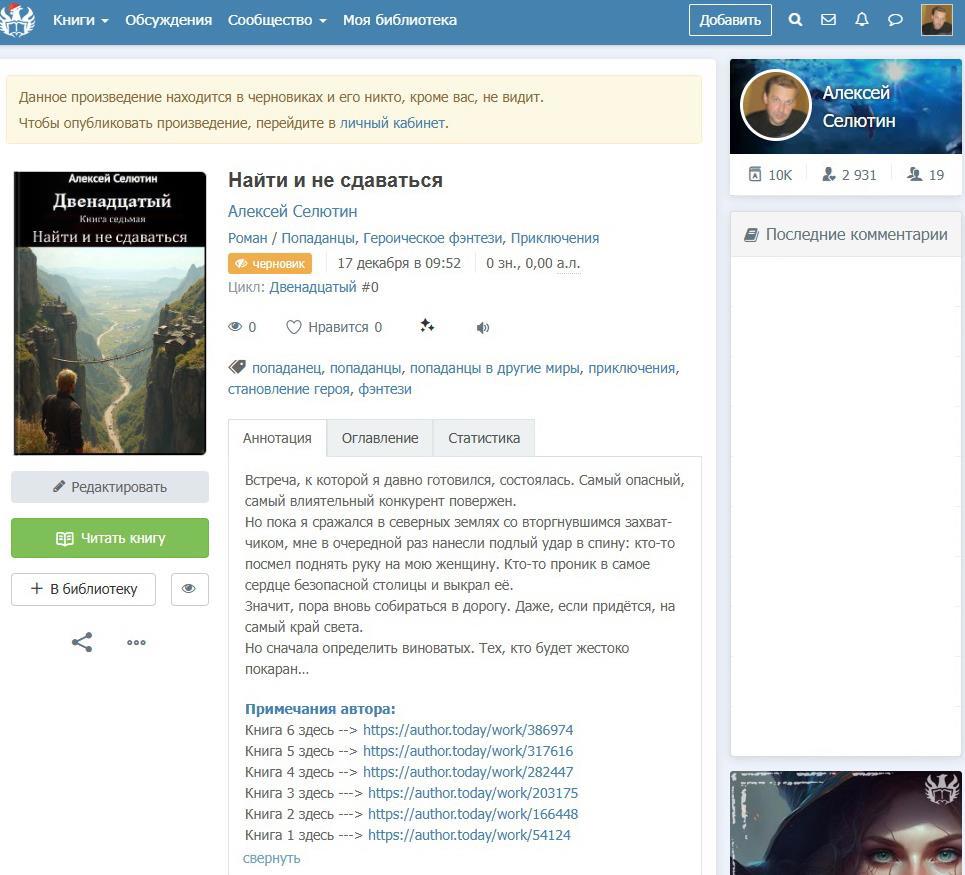Open the chat bubble icon

pos(895,20)
